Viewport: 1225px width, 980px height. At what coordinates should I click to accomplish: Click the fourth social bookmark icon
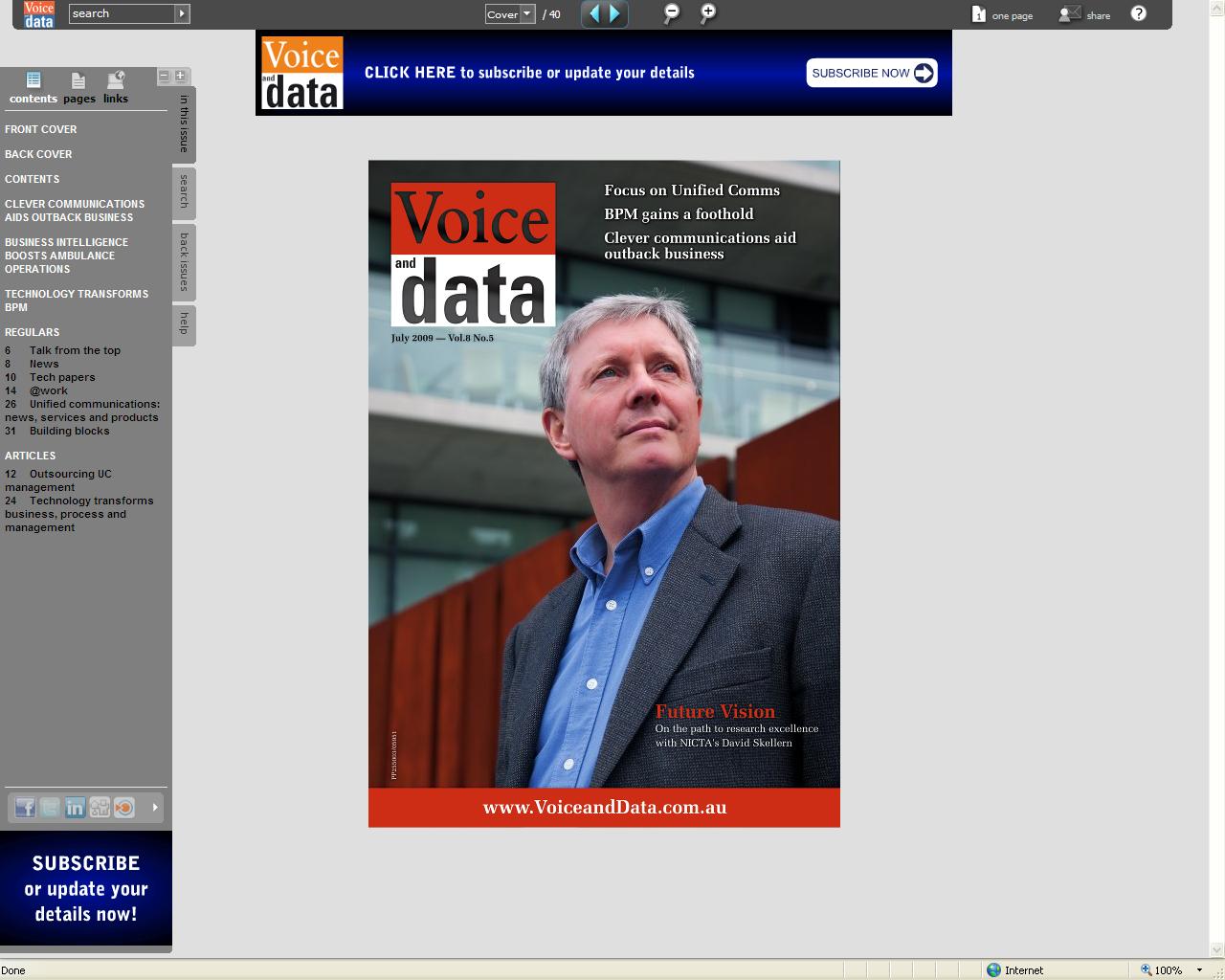click(x=100, y=808)
